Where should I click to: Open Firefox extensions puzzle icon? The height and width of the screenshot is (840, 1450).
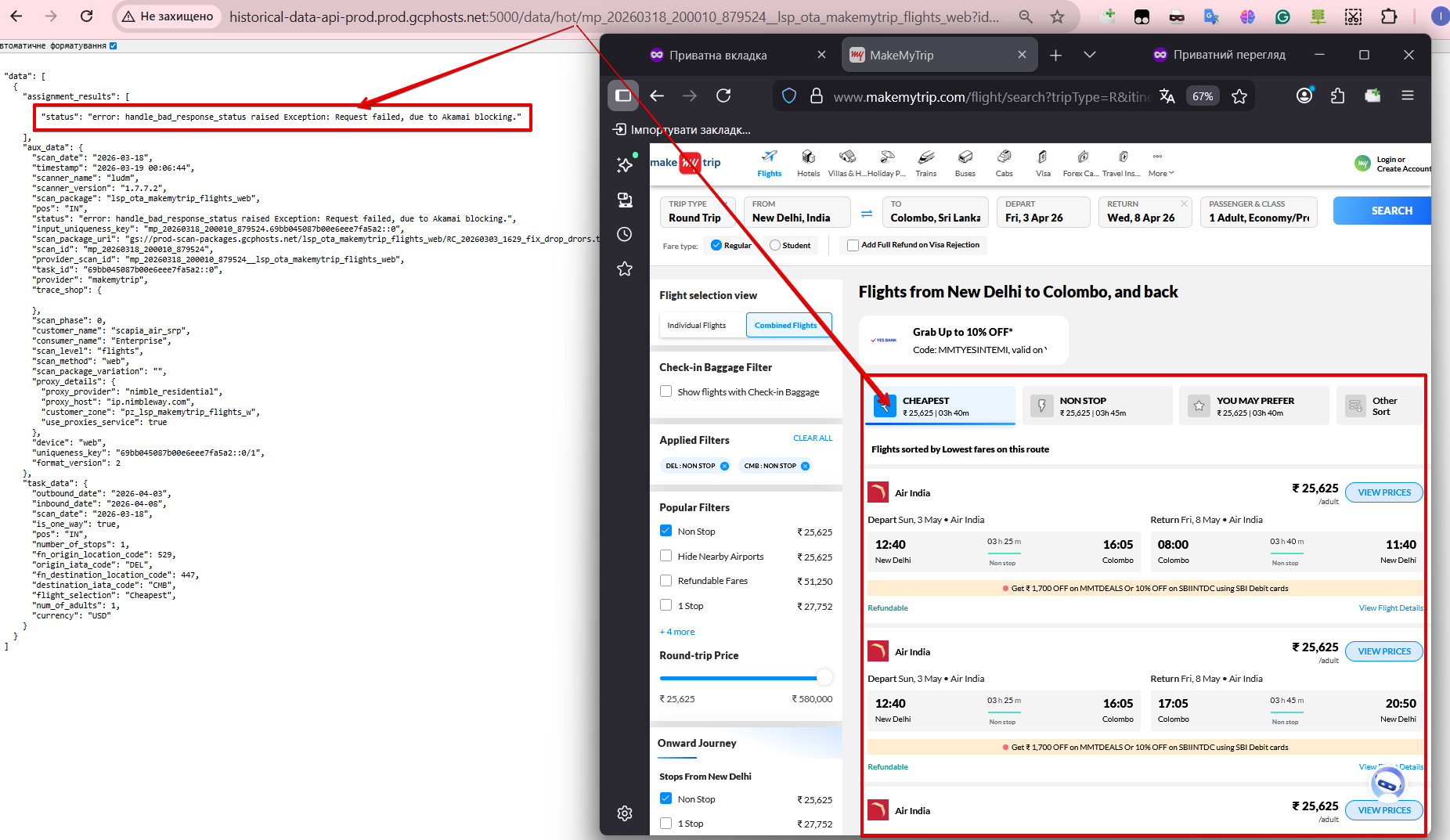(1338, 96)
